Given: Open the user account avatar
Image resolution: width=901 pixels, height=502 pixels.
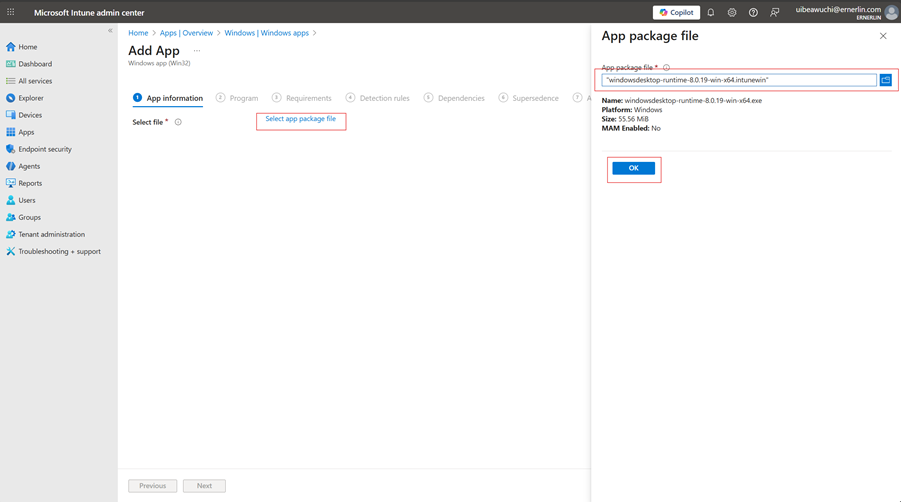Looking at the screenshot, I should tap(891, 12).
